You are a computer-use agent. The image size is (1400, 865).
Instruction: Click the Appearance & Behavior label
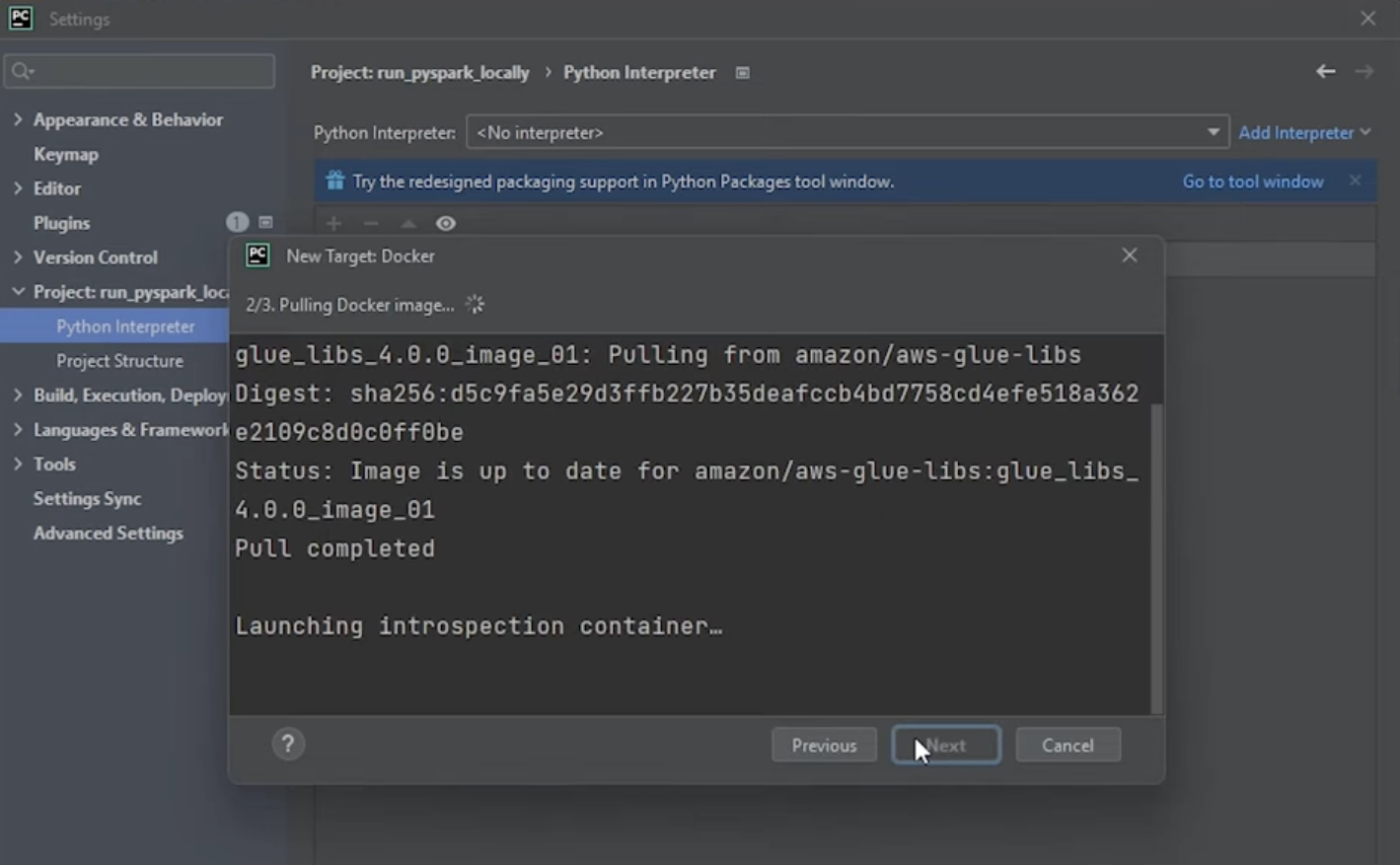[128, 119]
